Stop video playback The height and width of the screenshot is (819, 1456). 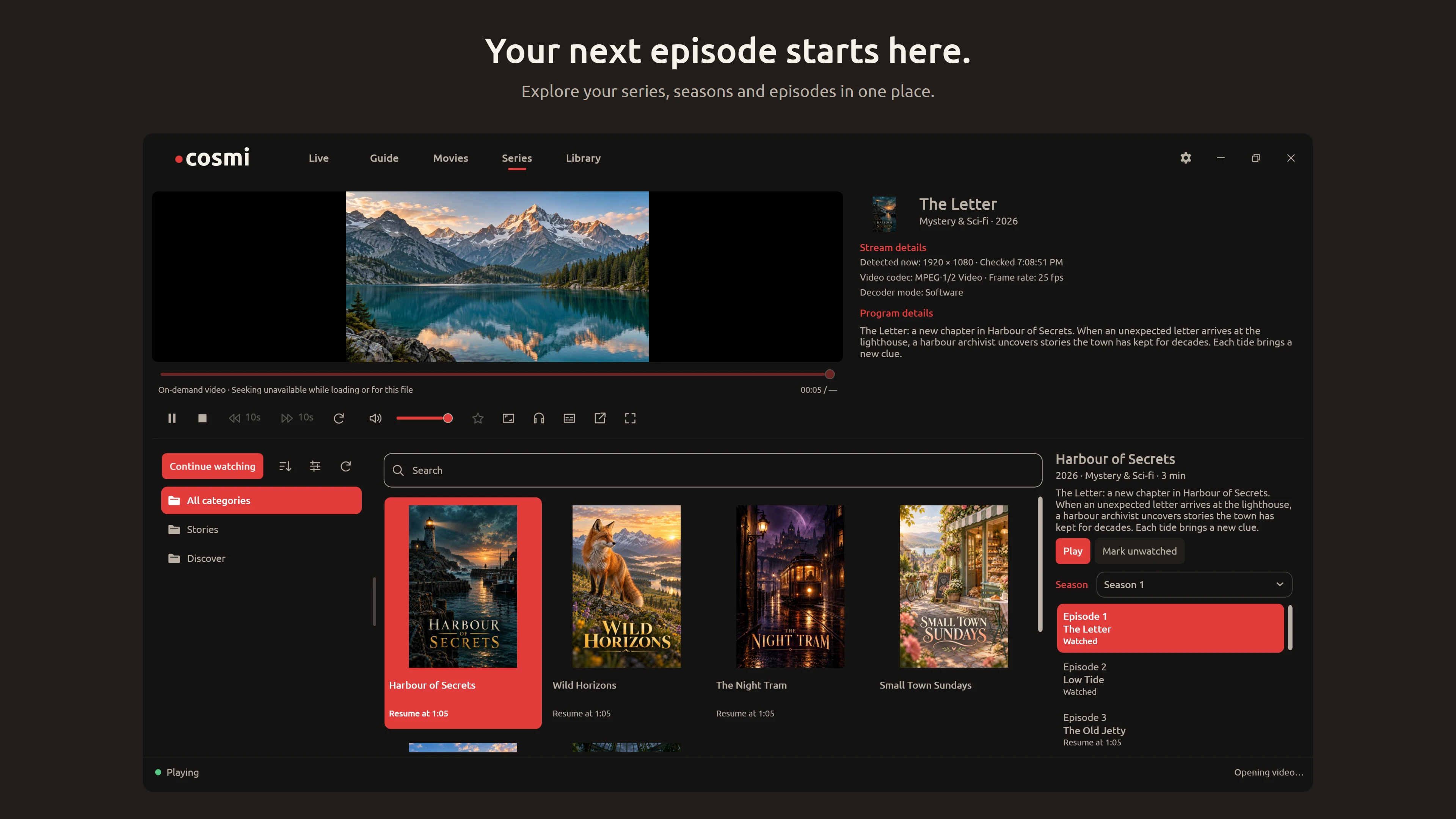click(202, 418)
